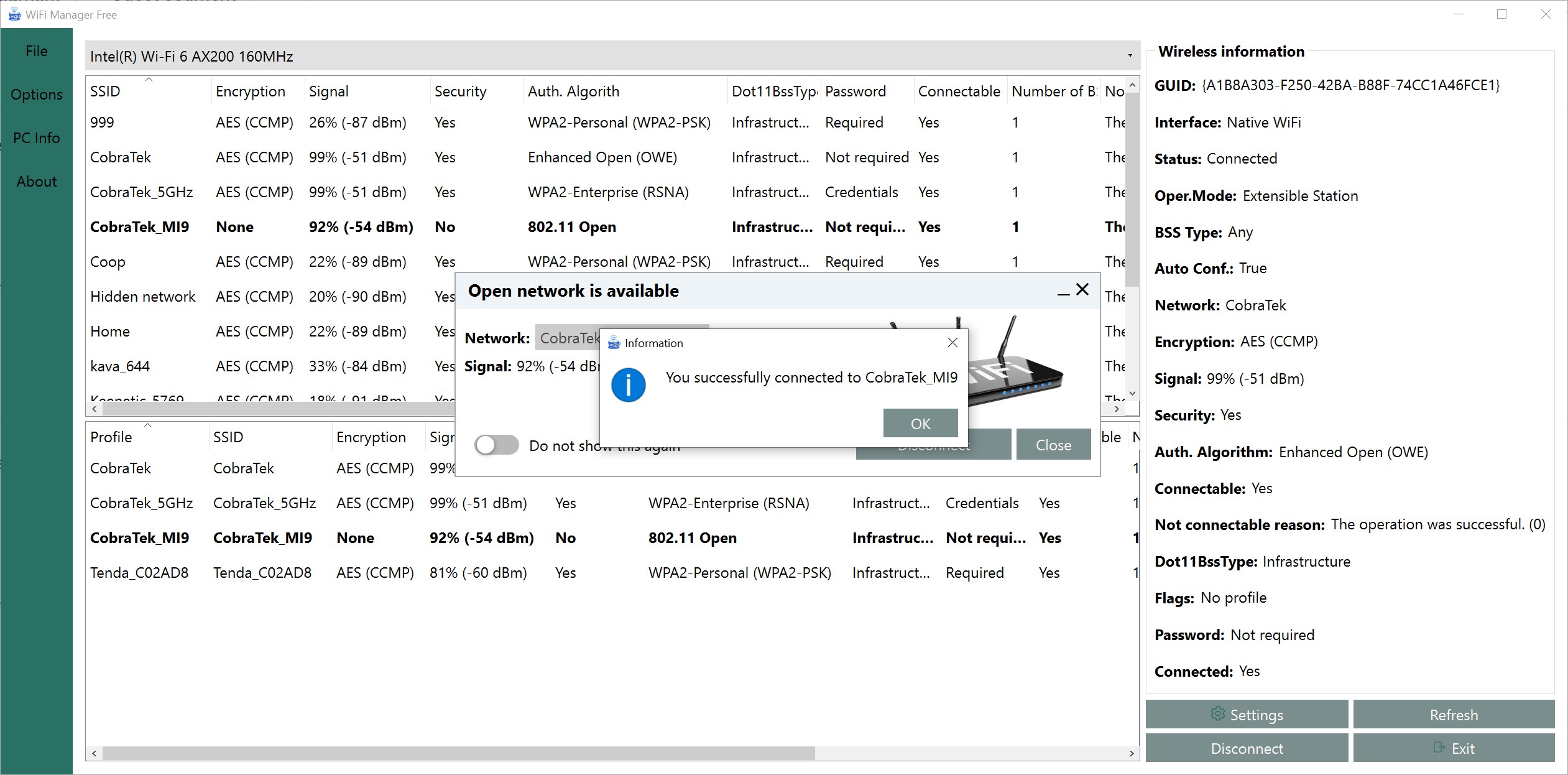1568x775 pixels.
Task: Sort networks by SSID column header
Action: (106, 91)
